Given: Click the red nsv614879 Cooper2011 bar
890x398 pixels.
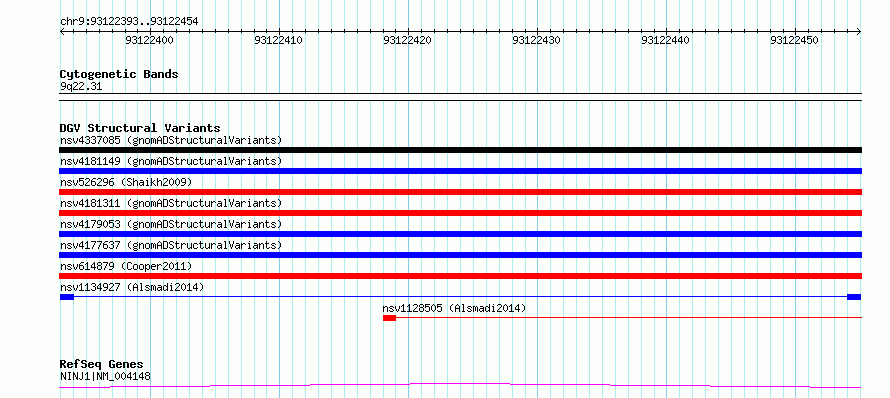Looking at the screenshot, I should [x=460, y=276].
